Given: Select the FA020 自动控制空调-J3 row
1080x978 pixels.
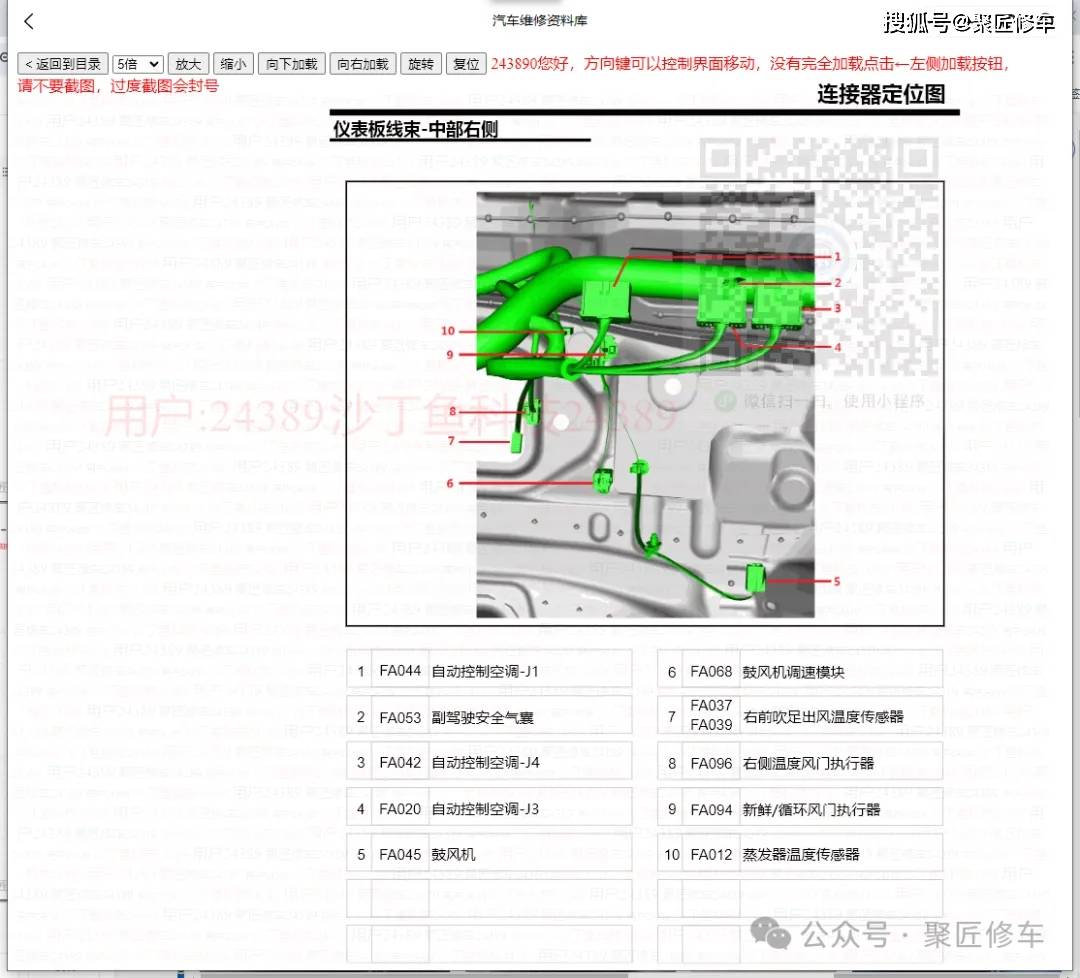Looking at the screenshot, I should [489, 809].
